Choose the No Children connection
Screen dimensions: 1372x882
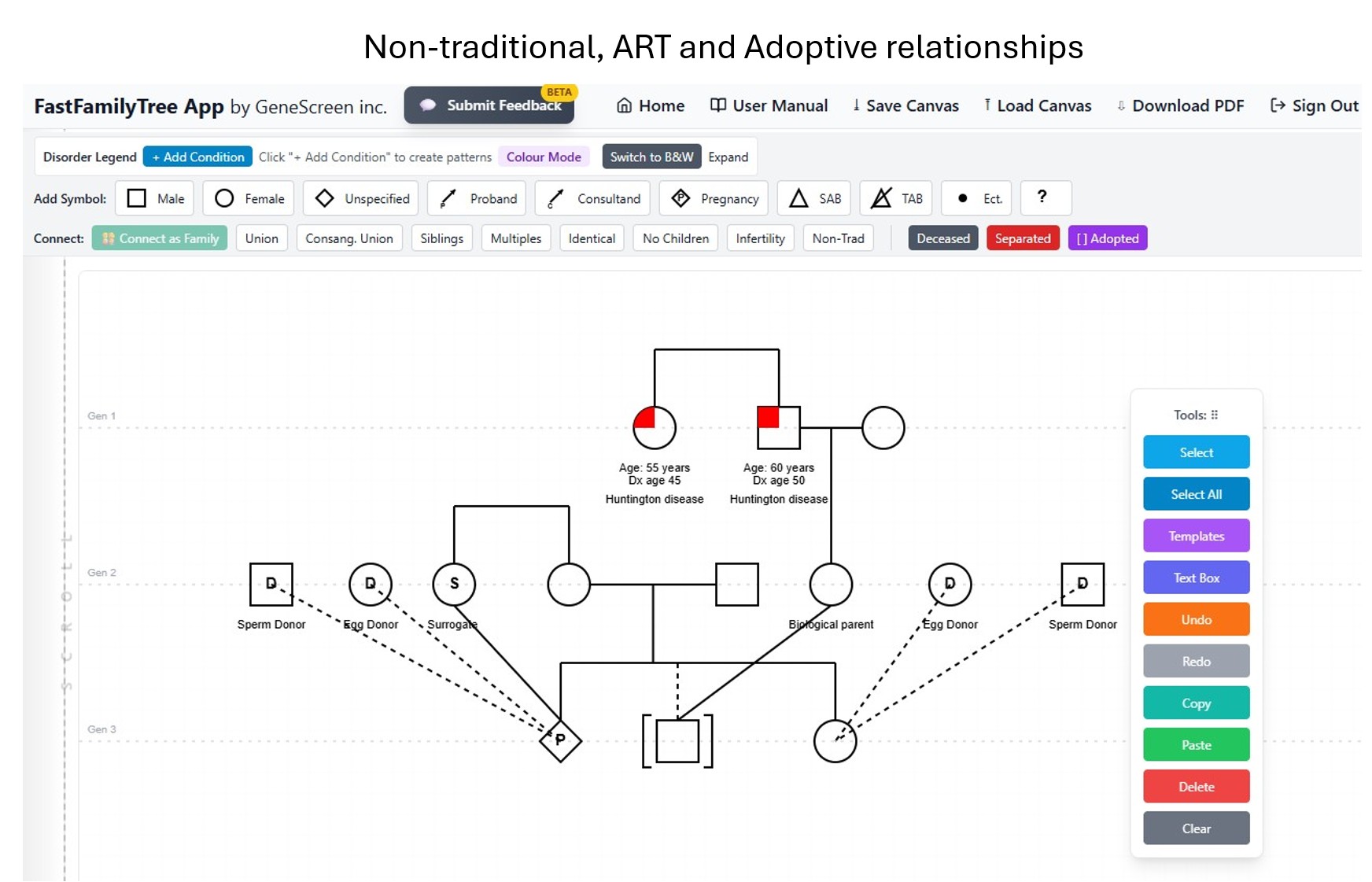tap(676, 238)
